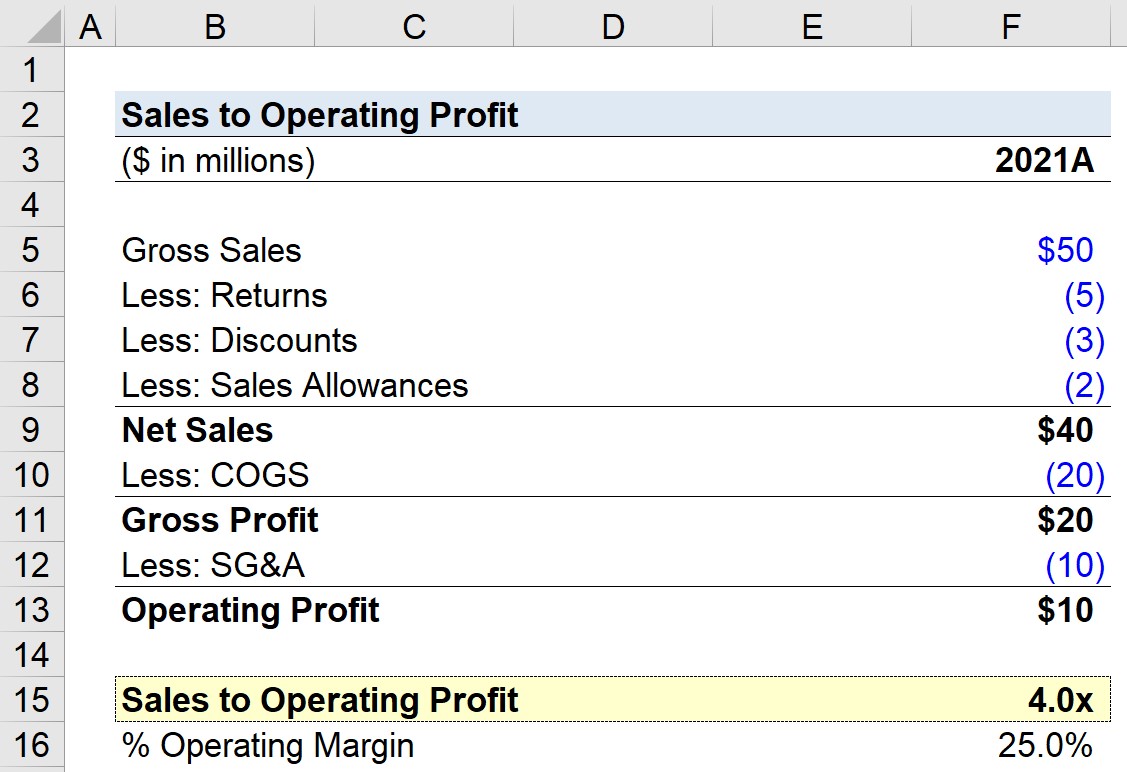This screenshot has width=1127, height=772.
Task: Select row 10 header
Action: click(32, 474)
